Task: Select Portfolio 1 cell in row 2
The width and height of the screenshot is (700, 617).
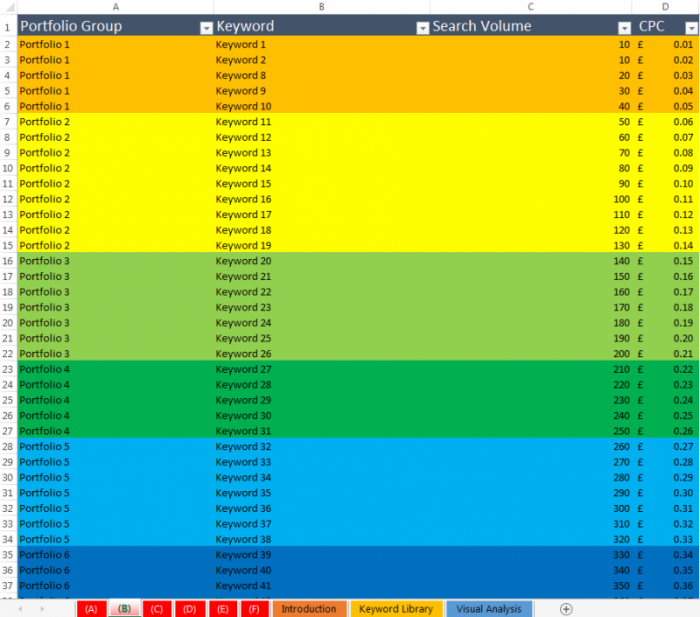Action: [116, 44]
